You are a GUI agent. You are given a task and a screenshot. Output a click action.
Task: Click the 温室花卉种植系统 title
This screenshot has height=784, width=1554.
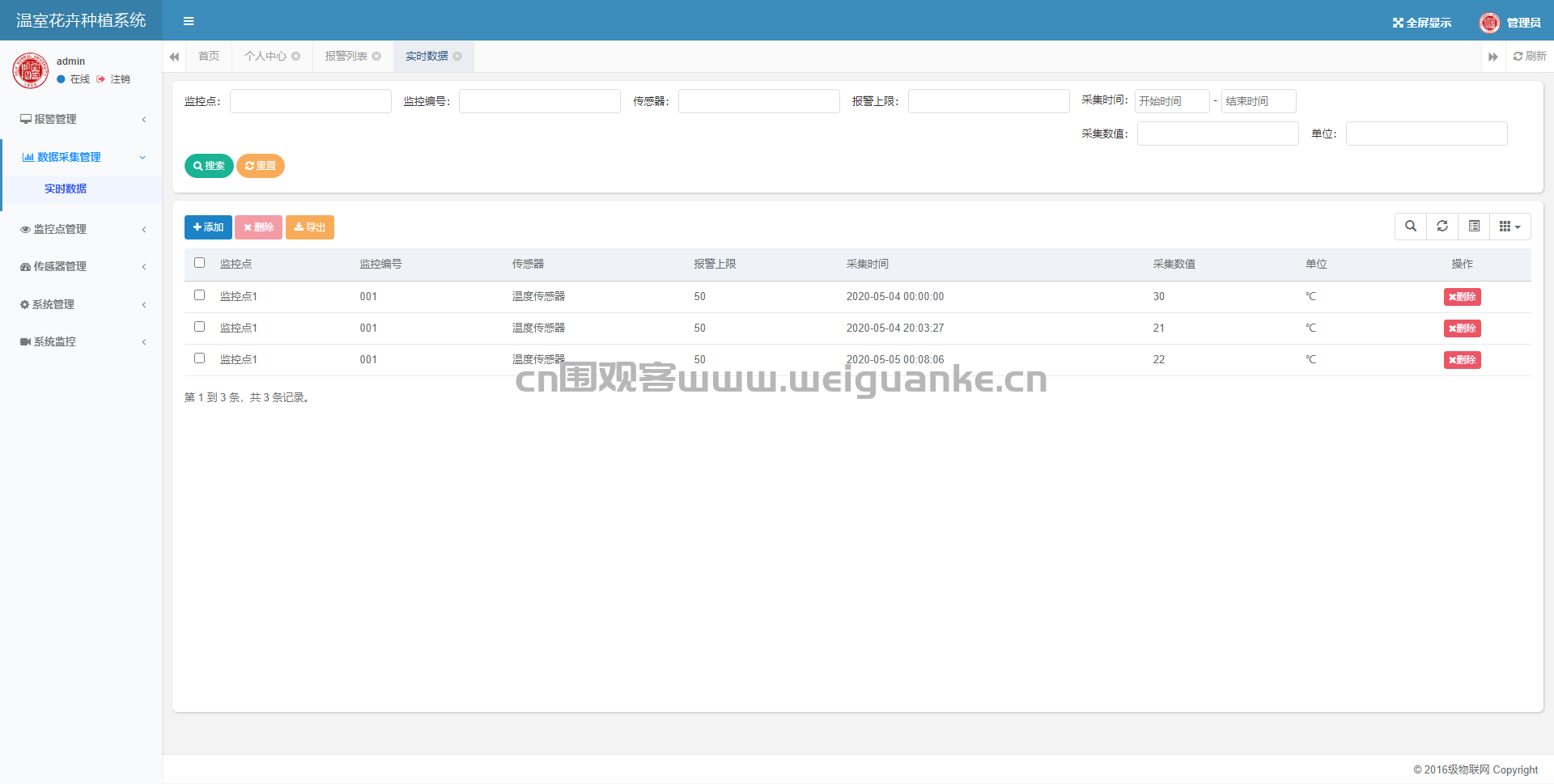click(x=81, y=20)
